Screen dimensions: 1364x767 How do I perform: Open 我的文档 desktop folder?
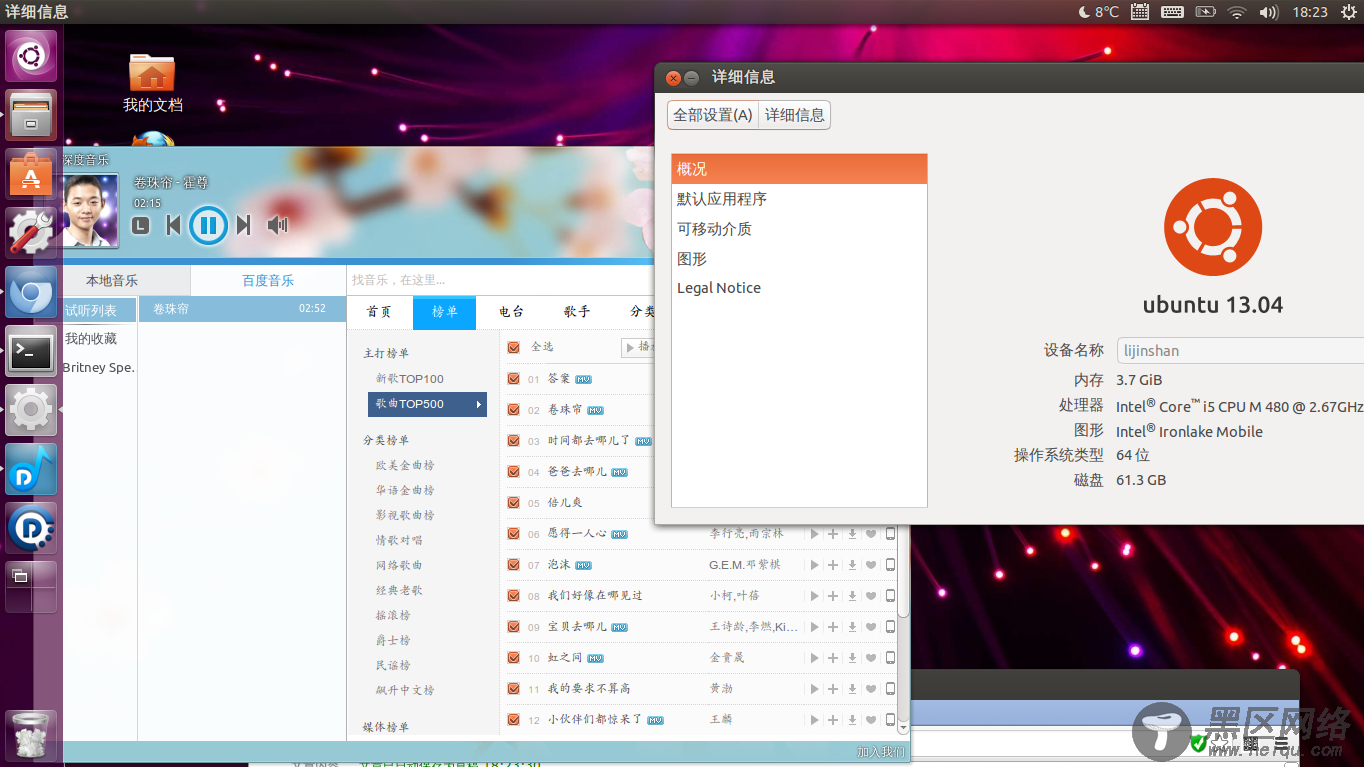(x=152, y=84)
